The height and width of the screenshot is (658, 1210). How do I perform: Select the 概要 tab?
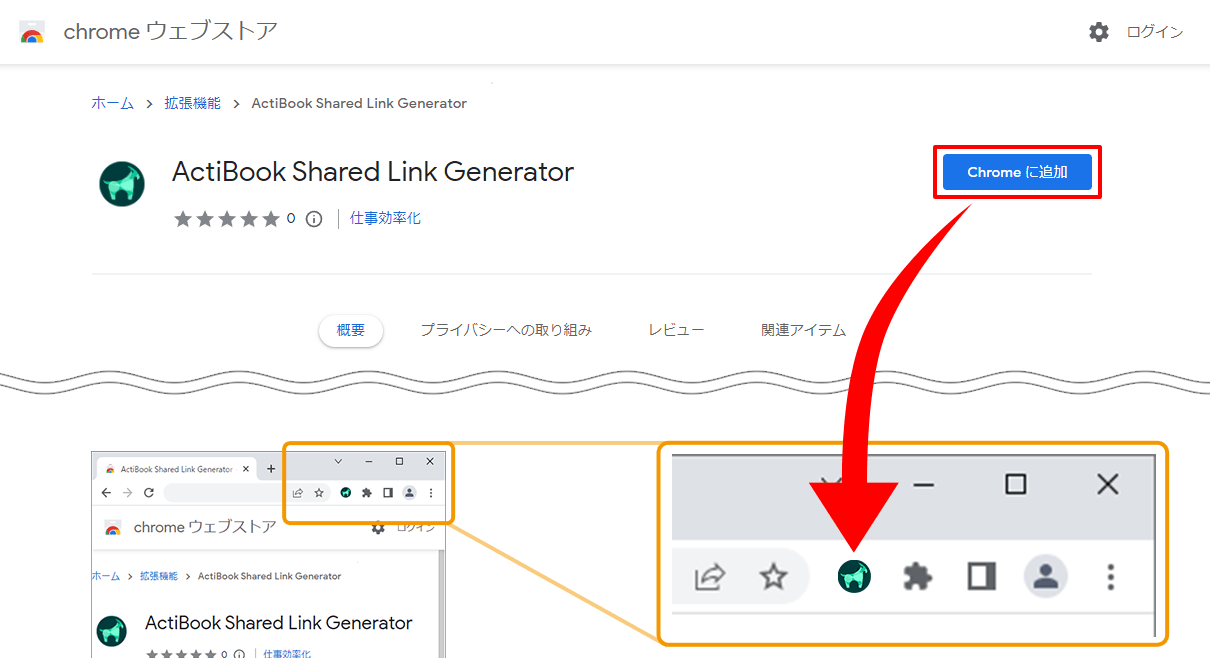351,330
